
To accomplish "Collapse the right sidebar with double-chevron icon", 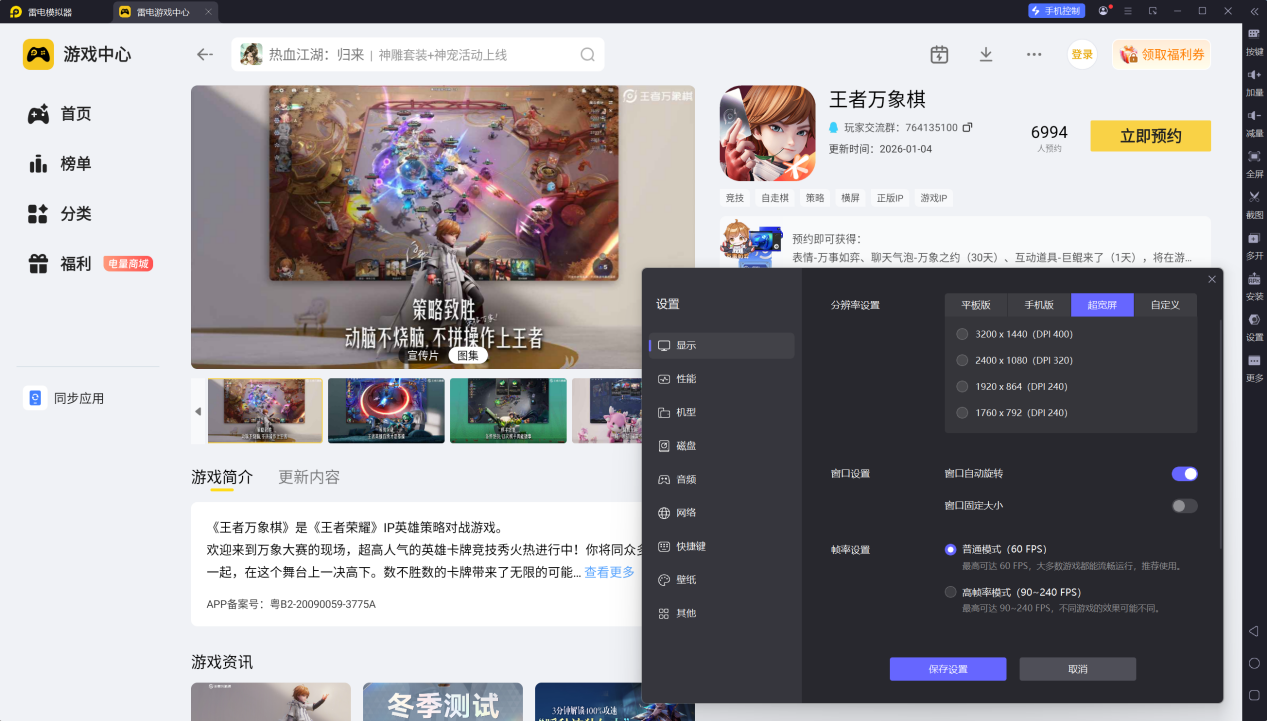I will [x=1254, y=11].
